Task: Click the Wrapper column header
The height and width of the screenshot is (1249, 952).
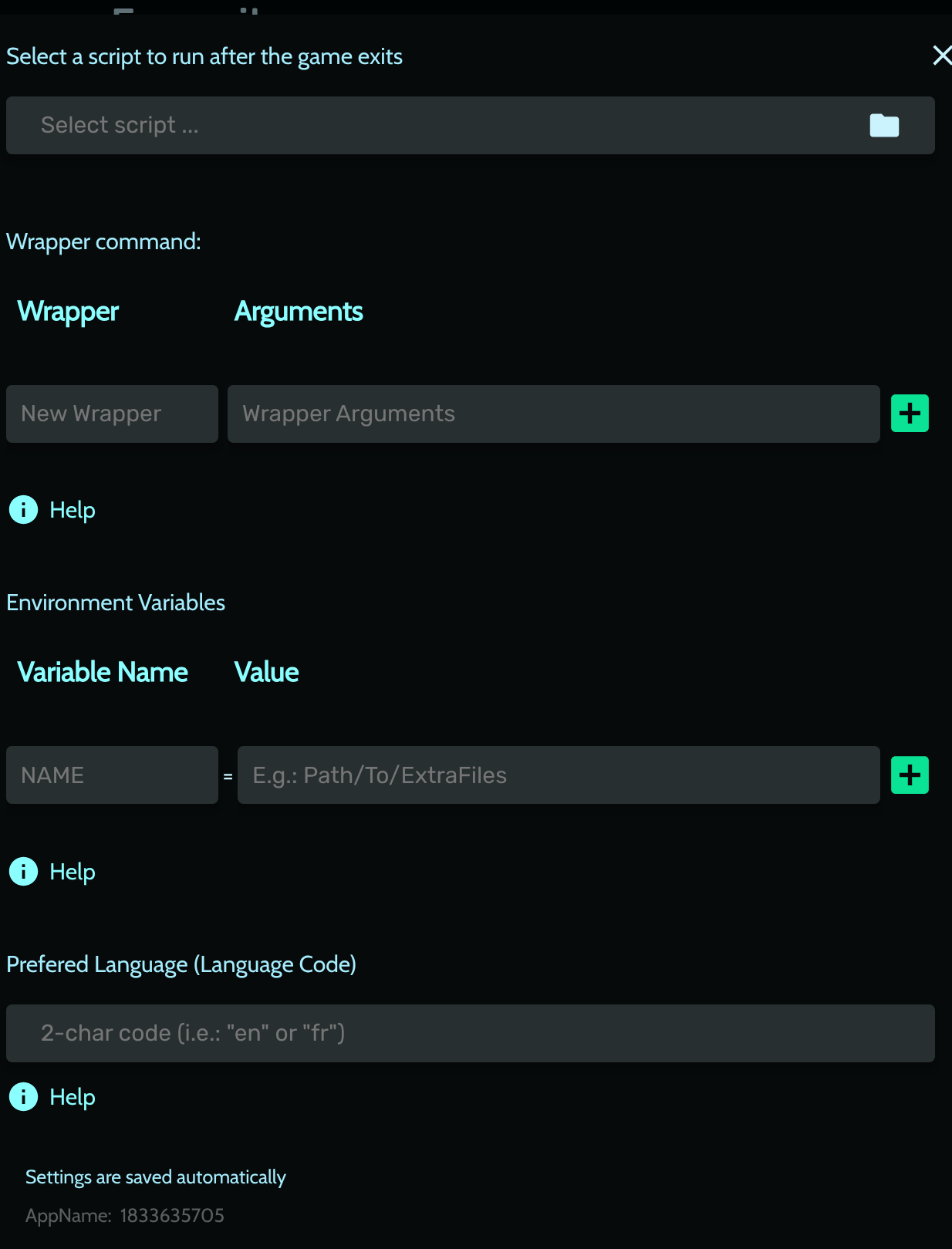Action: click(x=68, y=312)
